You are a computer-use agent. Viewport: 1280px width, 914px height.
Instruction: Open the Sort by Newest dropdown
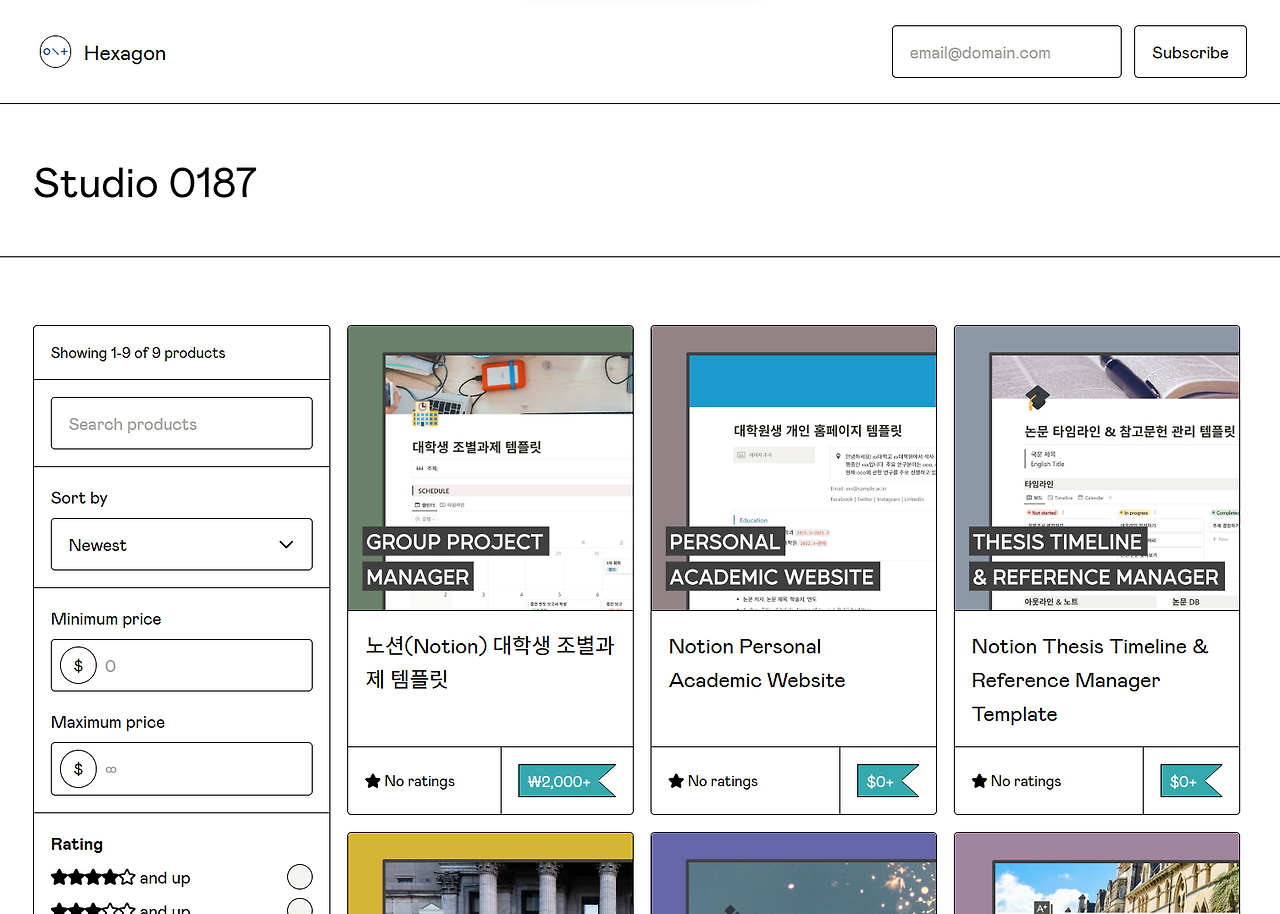click(181, 544)
